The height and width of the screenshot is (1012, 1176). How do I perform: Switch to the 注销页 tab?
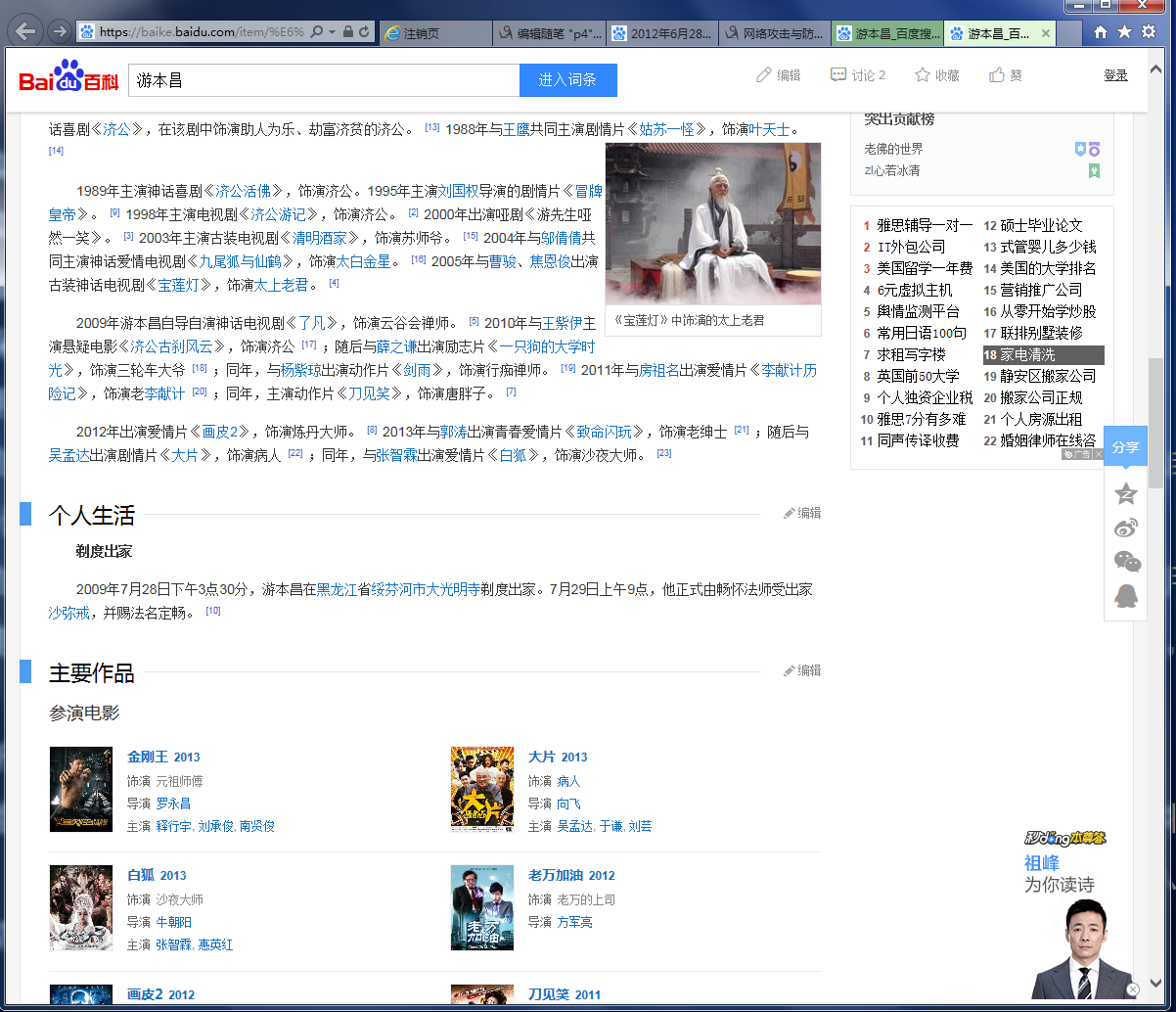click(x=434, y=33)
